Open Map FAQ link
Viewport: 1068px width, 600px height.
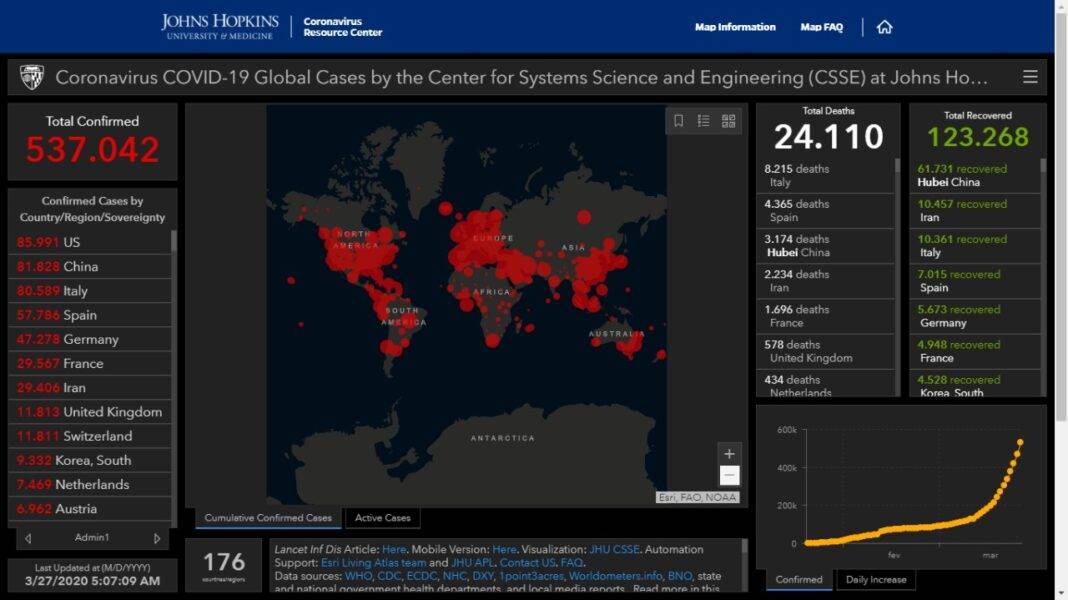click(x=821, y=27)
